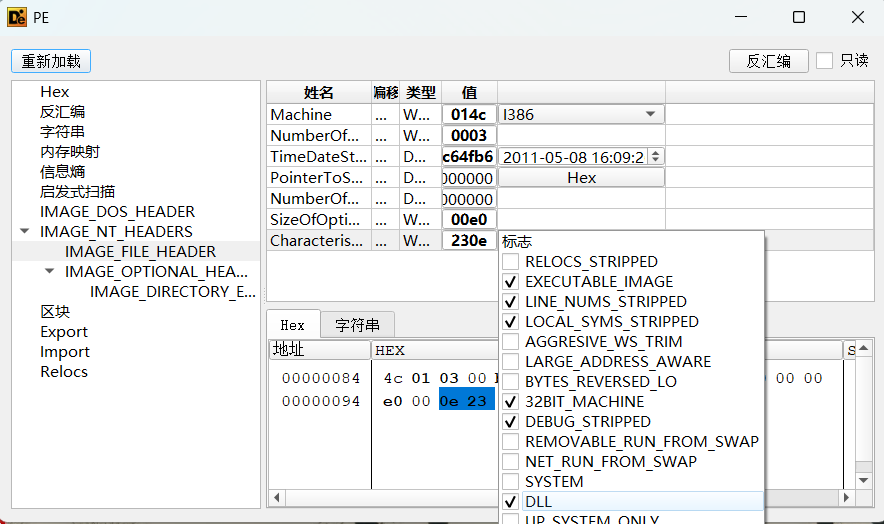This screenshot has width=884, height=524.
Task: Click the hex view vertical scrollbar down arrow
Action: (863, 481)
